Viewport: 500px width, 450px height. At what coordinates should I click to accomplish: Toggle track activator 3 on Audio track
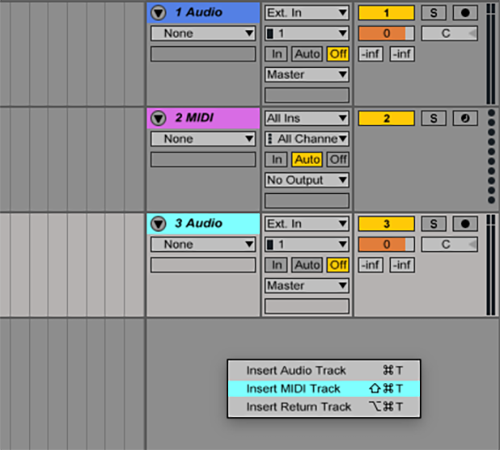coord(386,224)
